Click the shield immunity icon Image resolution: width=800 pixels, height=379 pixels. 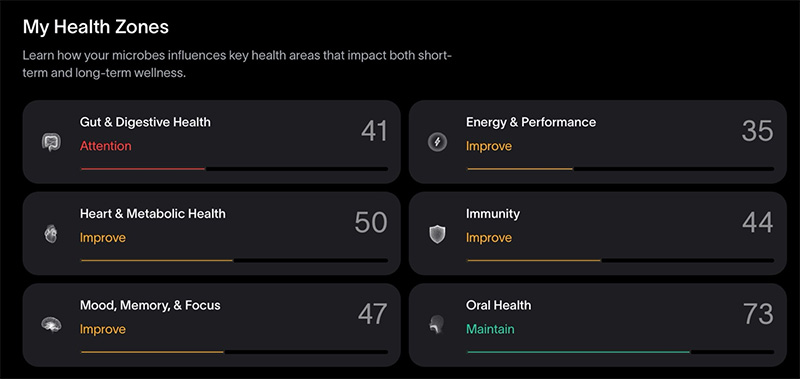(437, 234)
